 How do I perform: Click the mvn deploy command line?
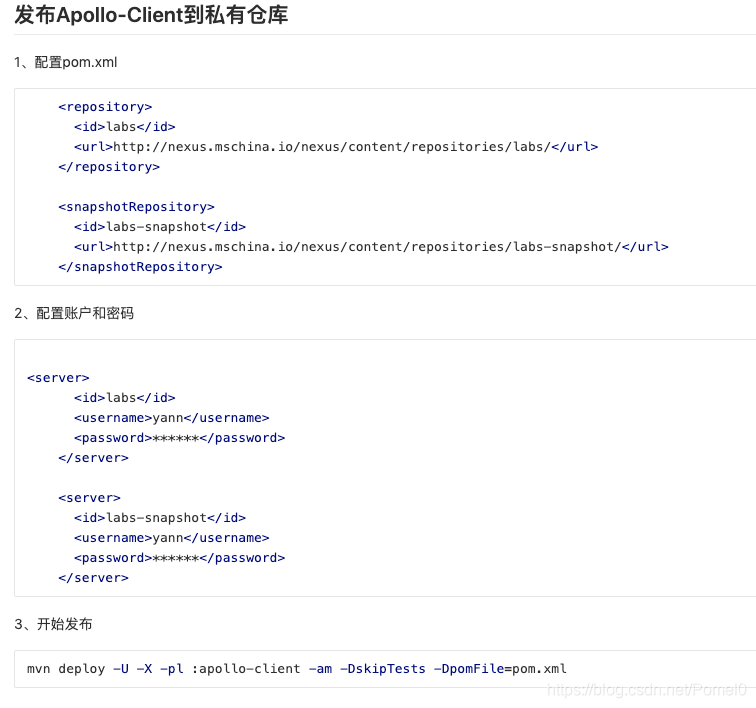pos(297,669)
